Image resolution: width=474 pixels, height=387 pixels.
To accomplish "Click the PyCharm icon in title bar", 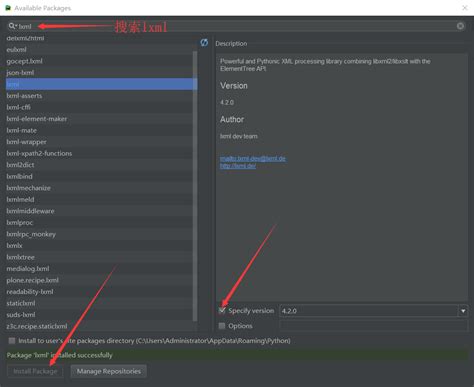I will [8, 8].
